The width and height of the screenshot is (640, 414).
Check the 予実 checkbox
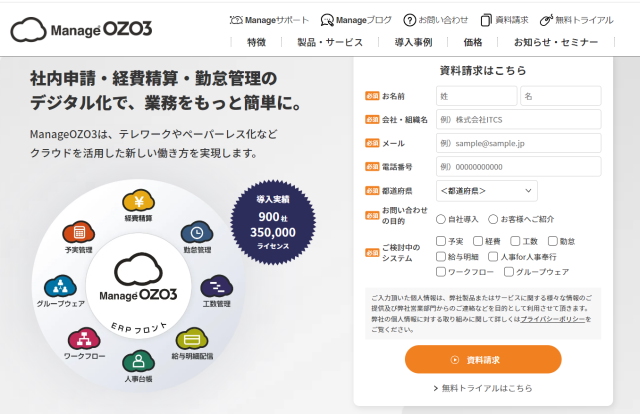441,241
